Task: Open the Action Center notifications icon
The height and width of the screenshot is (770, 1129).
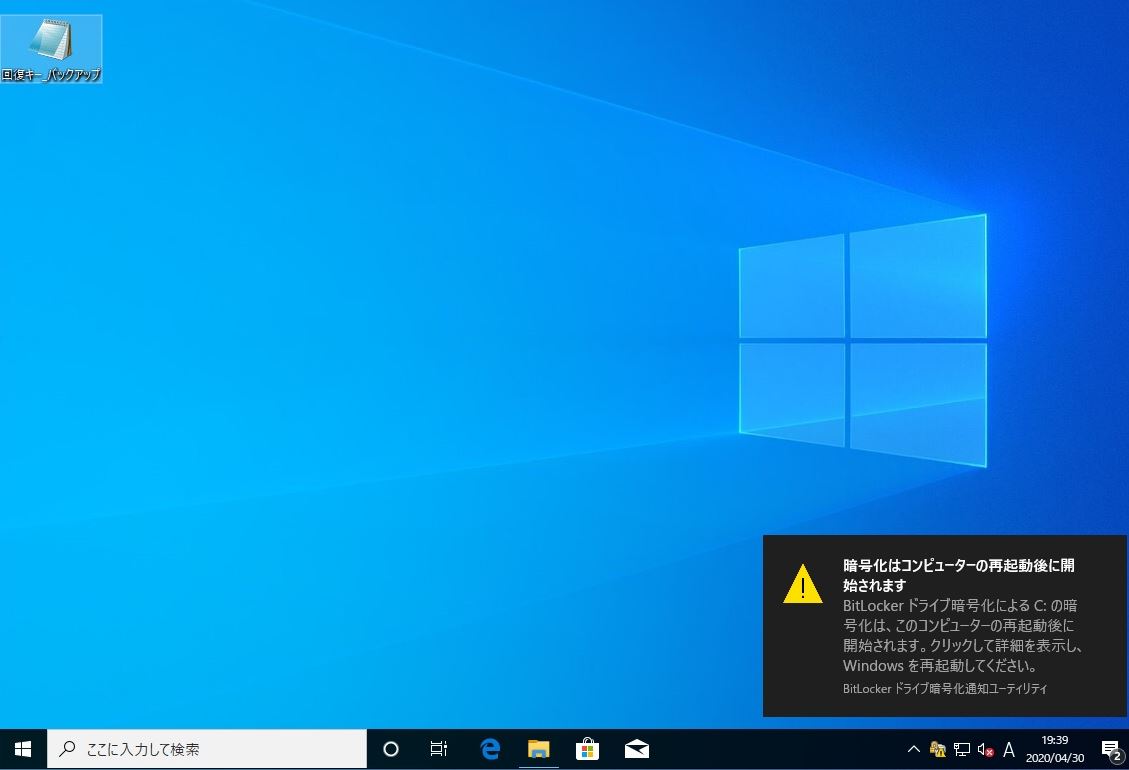Action: coord(1112,750)
